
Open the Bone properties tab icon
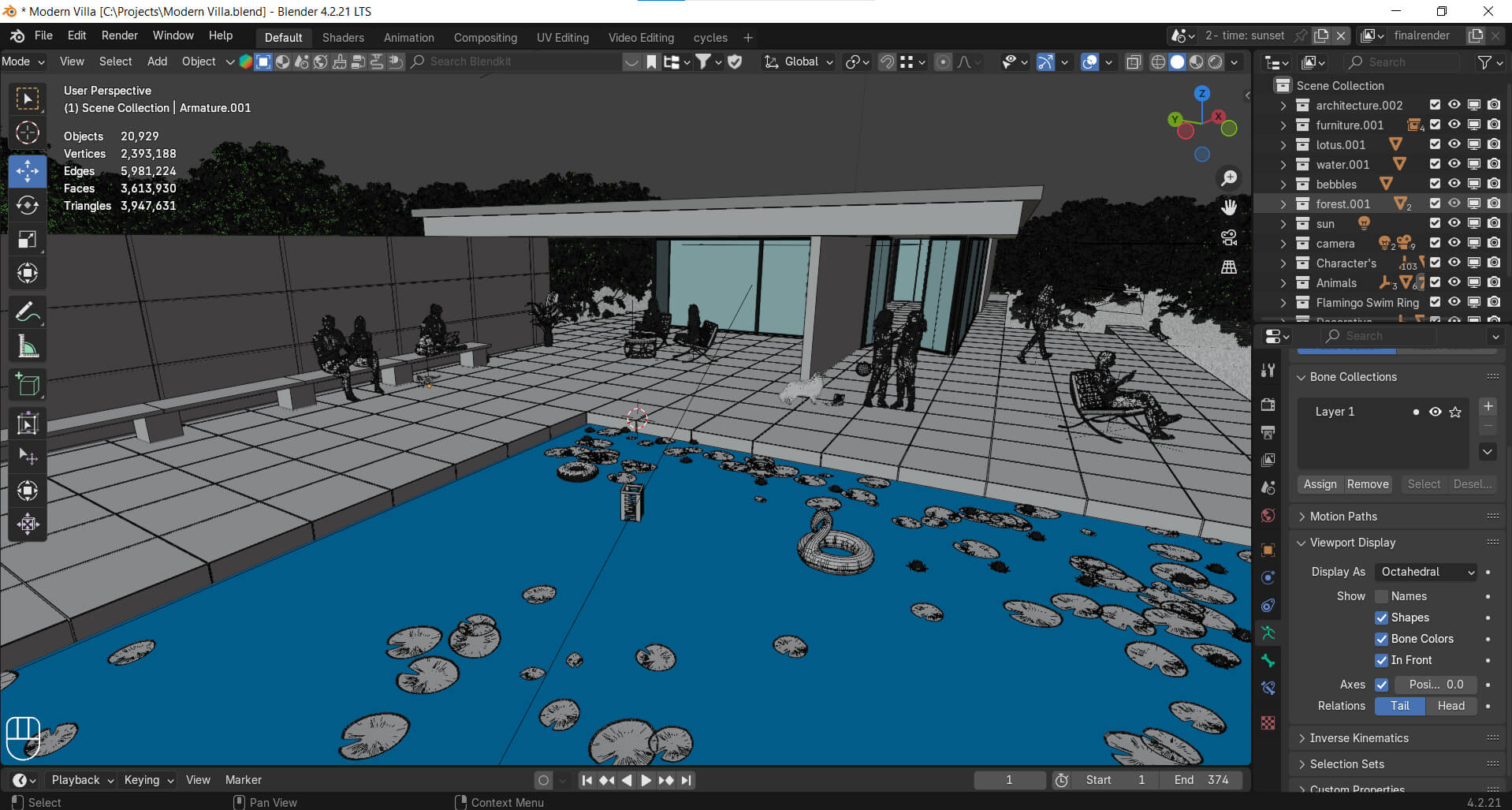[1268, 660]
